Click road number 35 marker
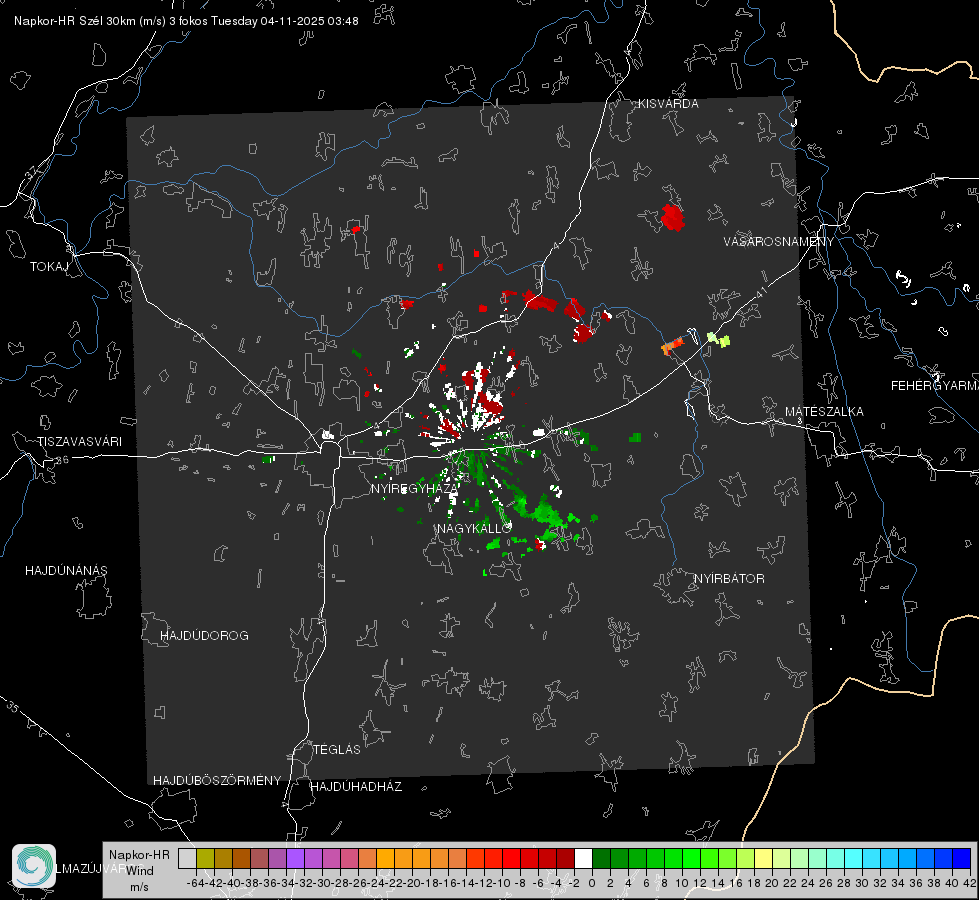 [x=13, y=707]
